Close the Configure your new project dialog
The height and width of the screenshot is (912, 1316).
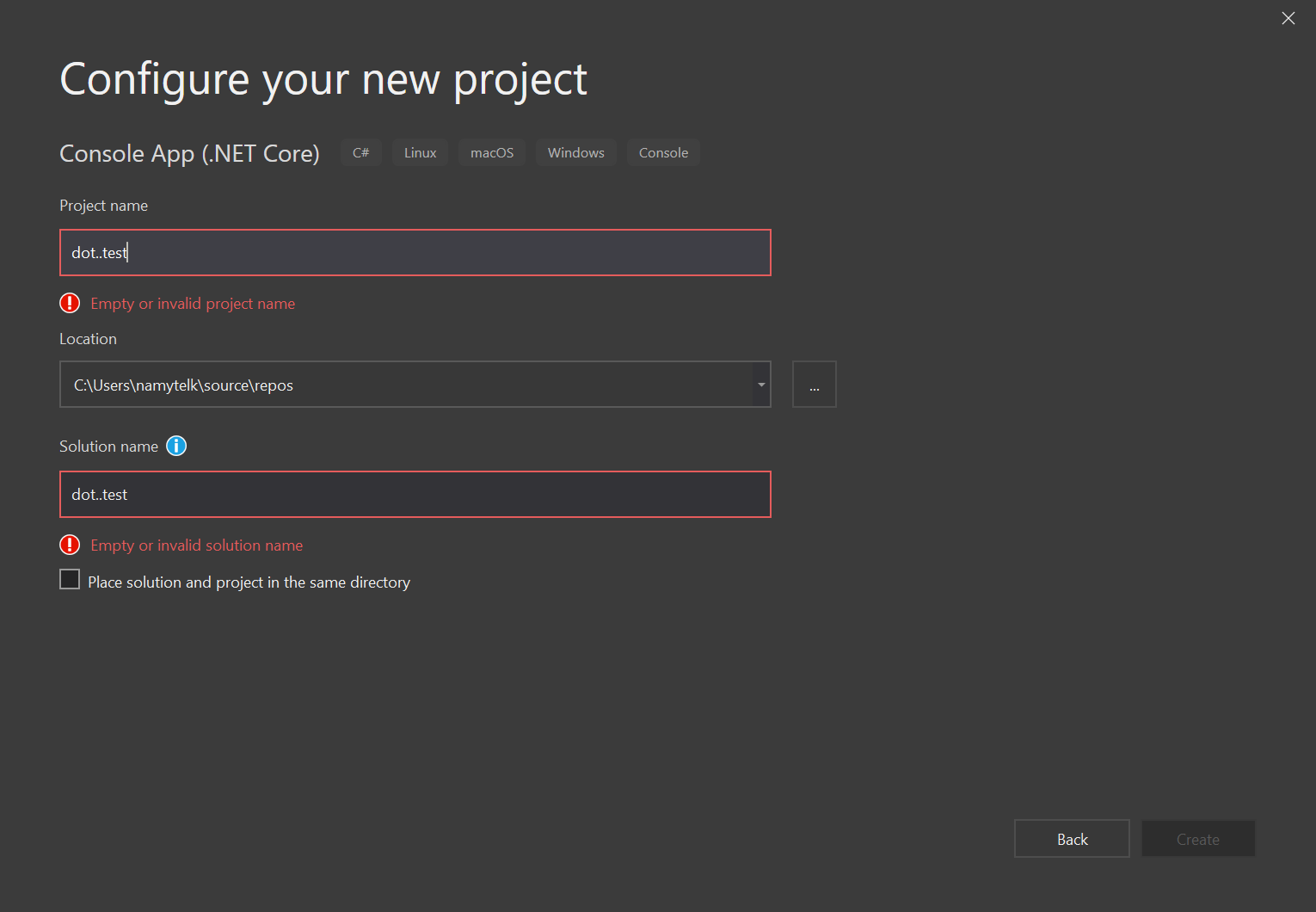(x=1288, y=18)
